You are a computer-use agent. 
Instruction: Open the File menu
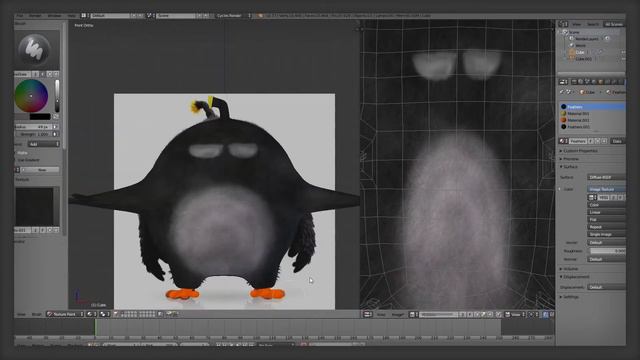(x=20, y=16)
